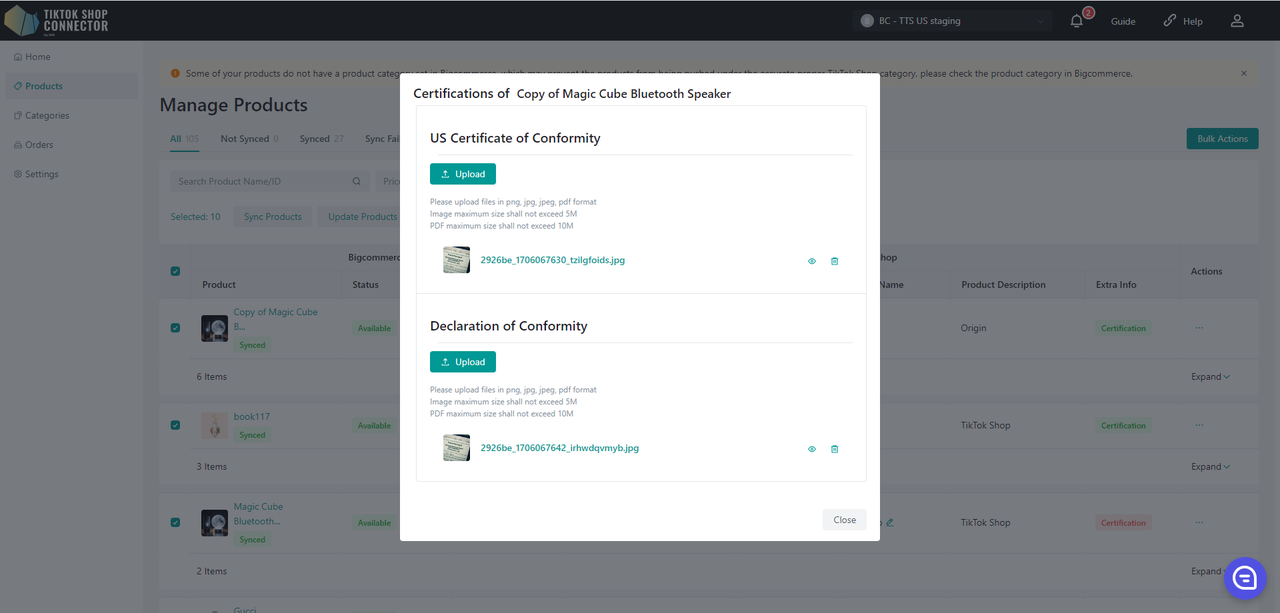Close the Certifications dialog
The width and height of the screenshot is (1280, 613).
tap(845, 520)
